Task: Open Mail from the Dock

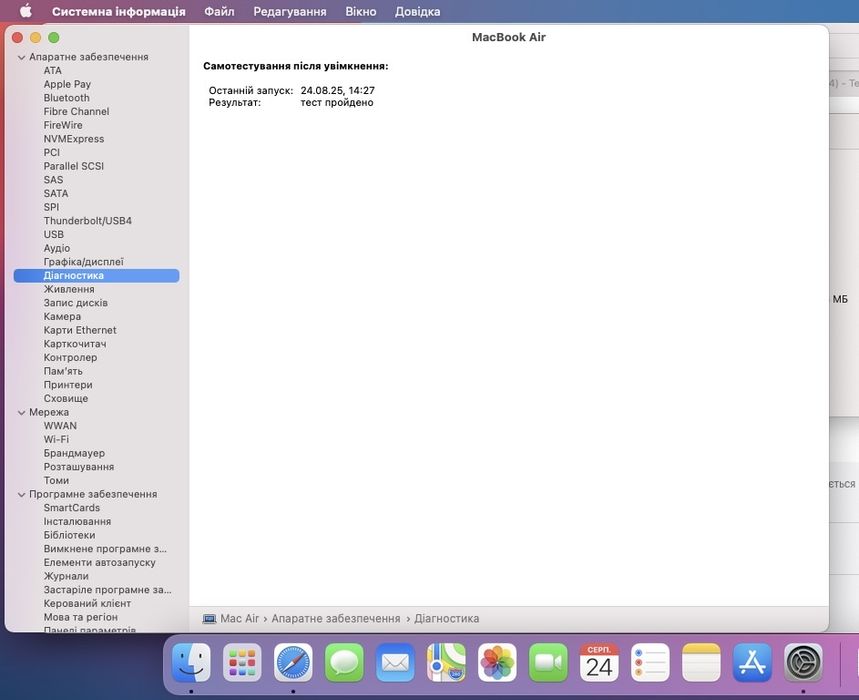Action: pos(395,663)
